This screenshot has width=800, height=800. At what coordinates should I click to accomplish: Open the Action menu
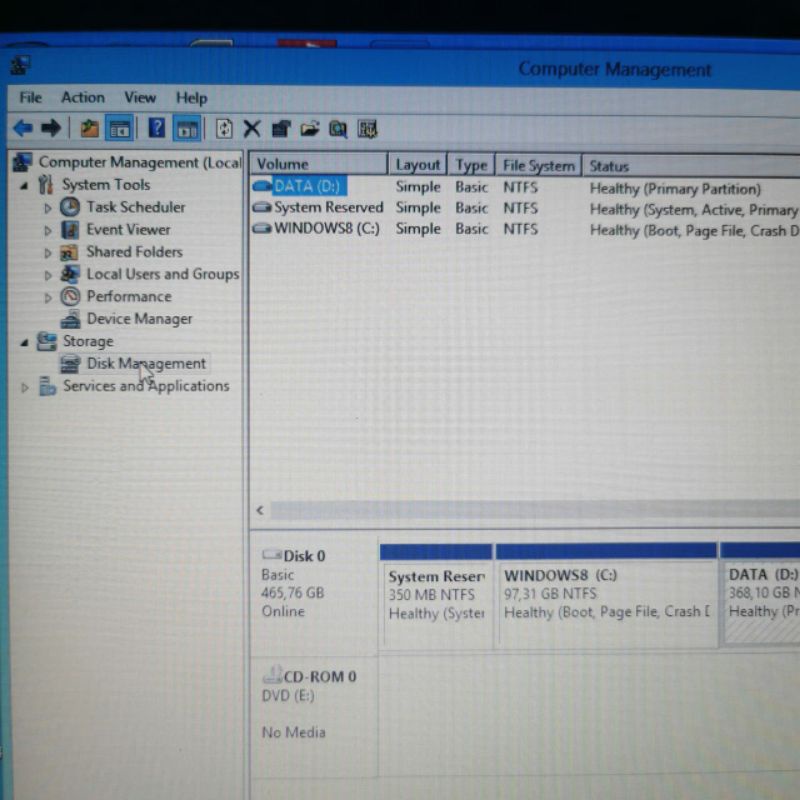(82, 97)
